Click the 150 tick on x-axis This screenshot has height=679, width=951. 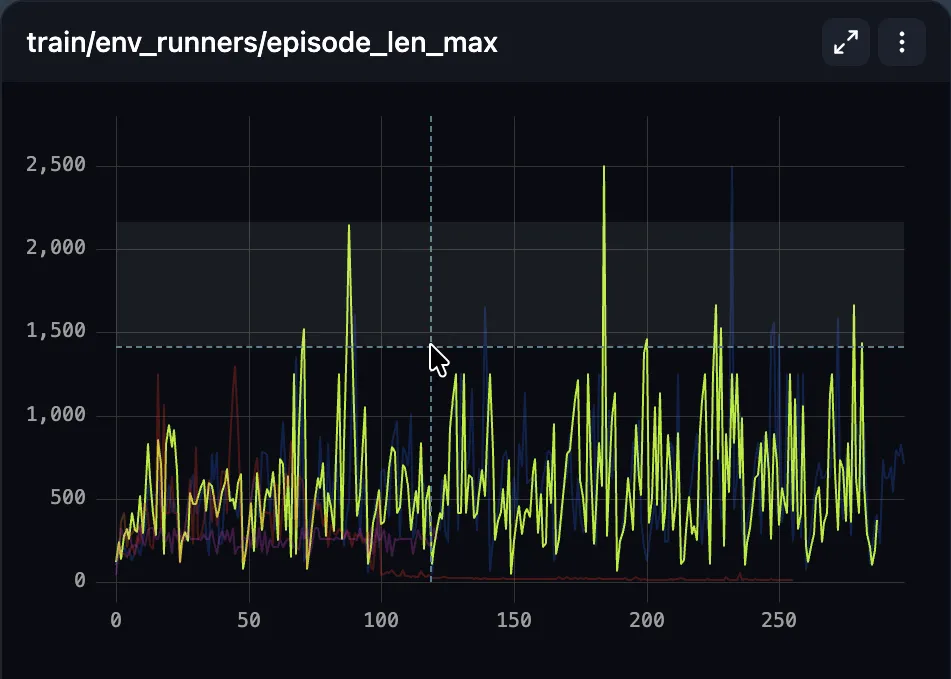point(514,620)
